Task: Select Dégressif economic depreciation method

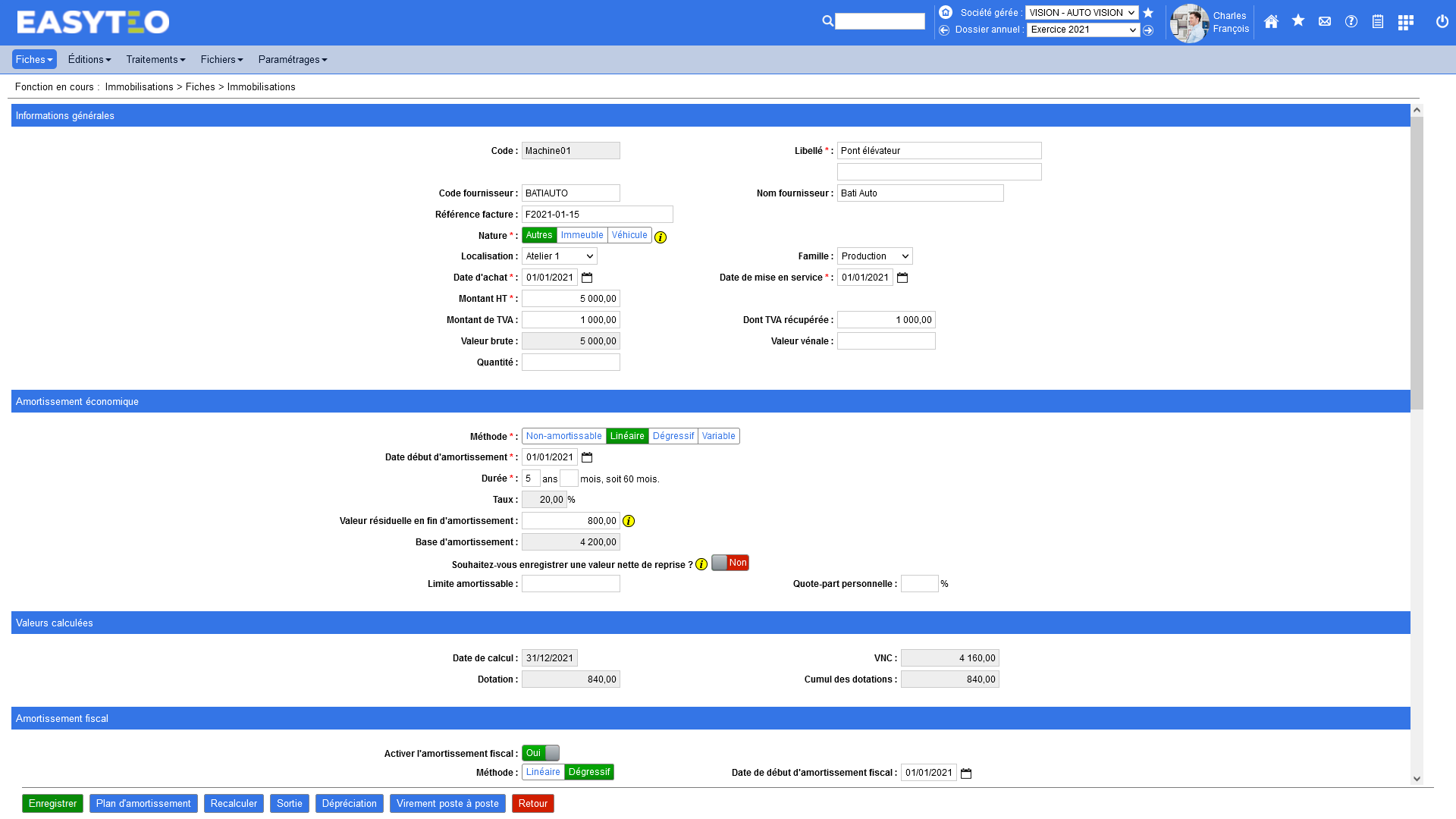Action: 673,436
